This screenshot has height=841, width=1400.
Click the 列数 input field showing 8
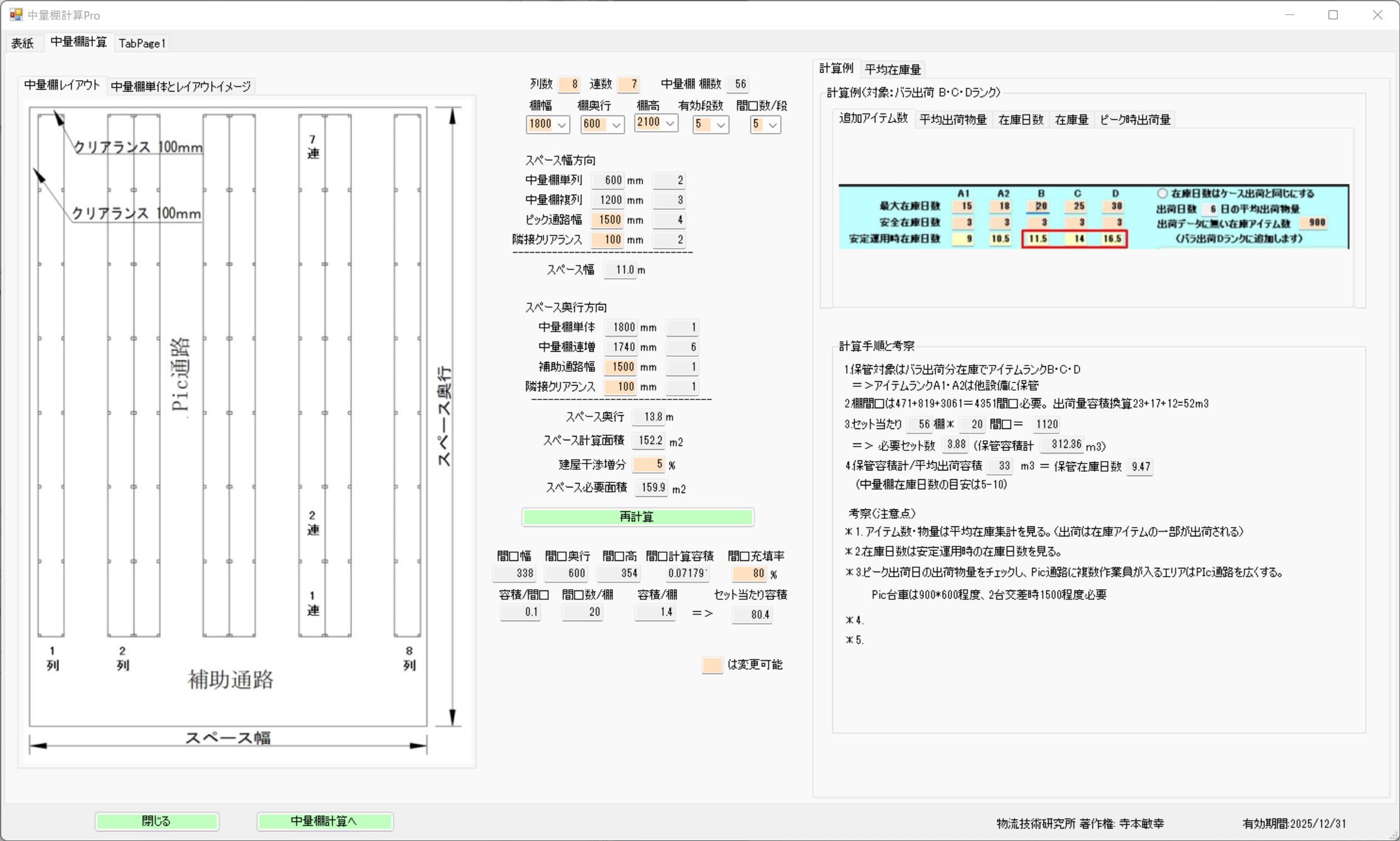tap(569, 84)
